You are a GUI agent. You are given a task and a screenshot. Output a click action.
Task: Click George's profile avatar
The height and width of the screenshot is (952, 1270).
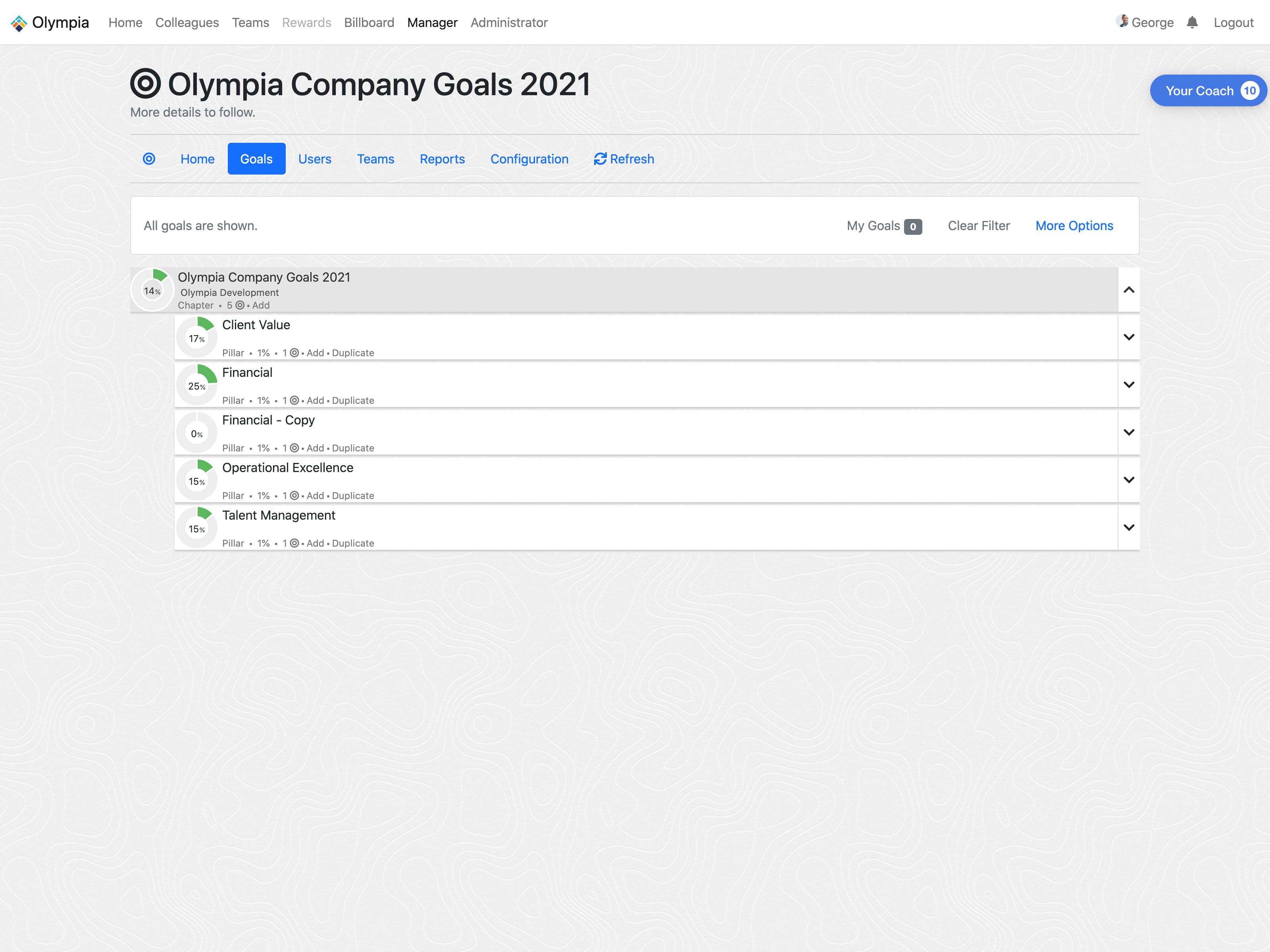1122,21
